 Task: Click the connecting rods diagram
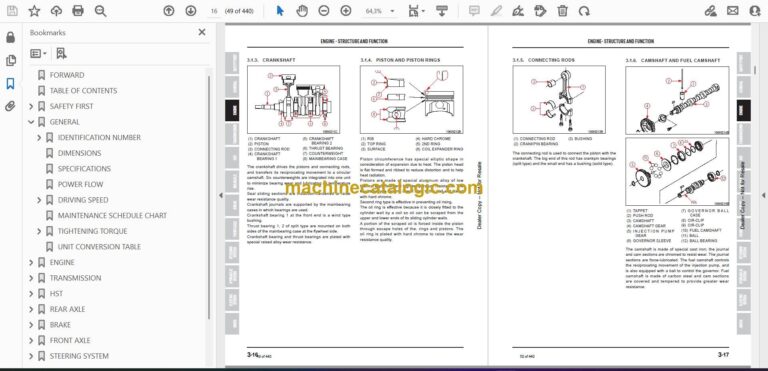[x=559, y=99]
